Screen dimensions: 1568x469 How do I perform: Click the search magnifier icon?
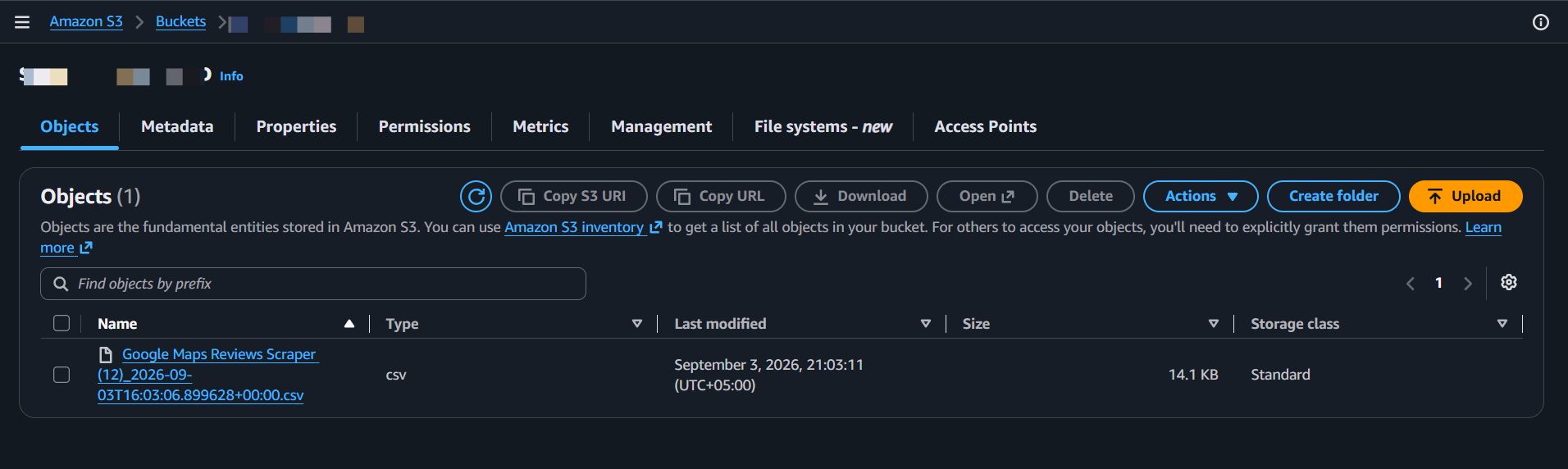(x=61, y=284)
